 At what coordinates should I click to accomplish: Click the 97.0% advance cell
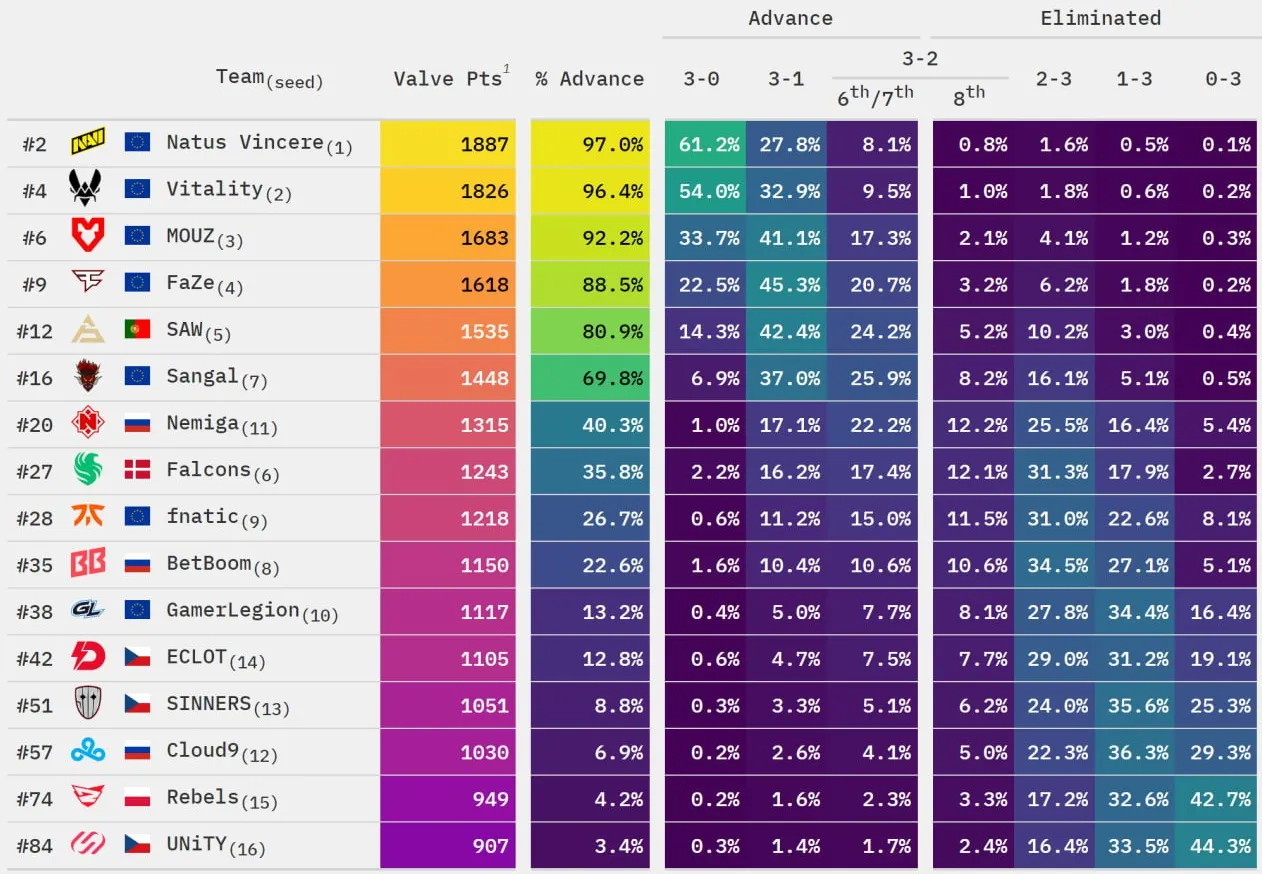coord(590,144)
